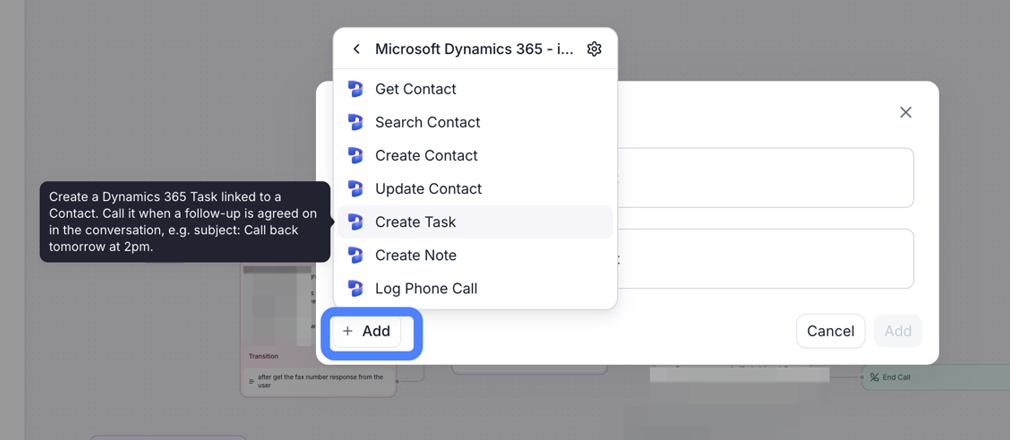
Task: Choose the Create Task action
Action: (475, 222)
